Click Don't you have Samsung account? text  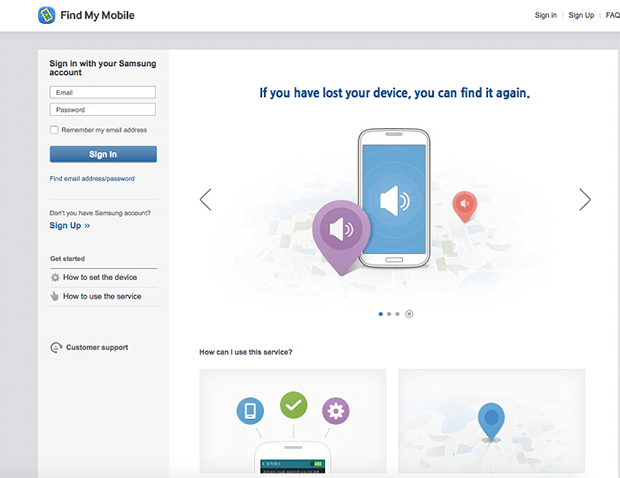click(x=100, y=213)
